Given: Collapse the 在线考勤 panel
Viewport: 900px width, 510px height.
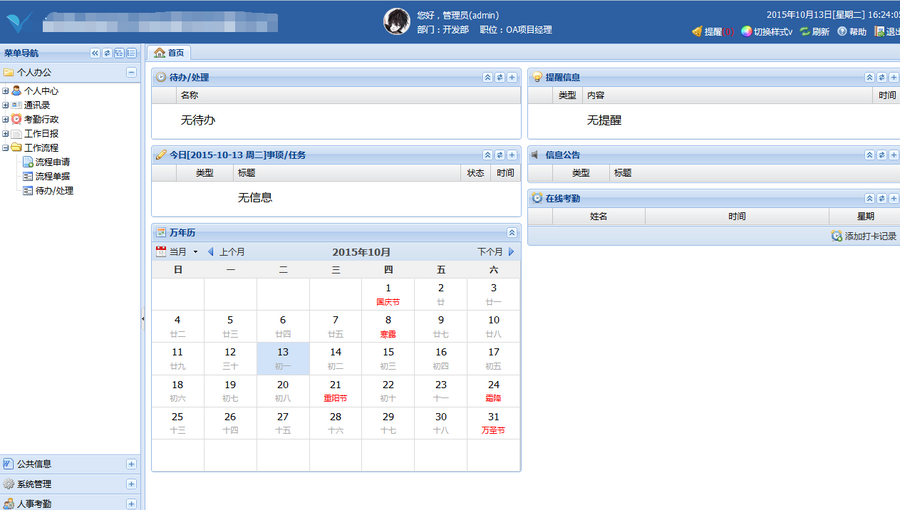Looking at the screenshot, I should point(870,198).
